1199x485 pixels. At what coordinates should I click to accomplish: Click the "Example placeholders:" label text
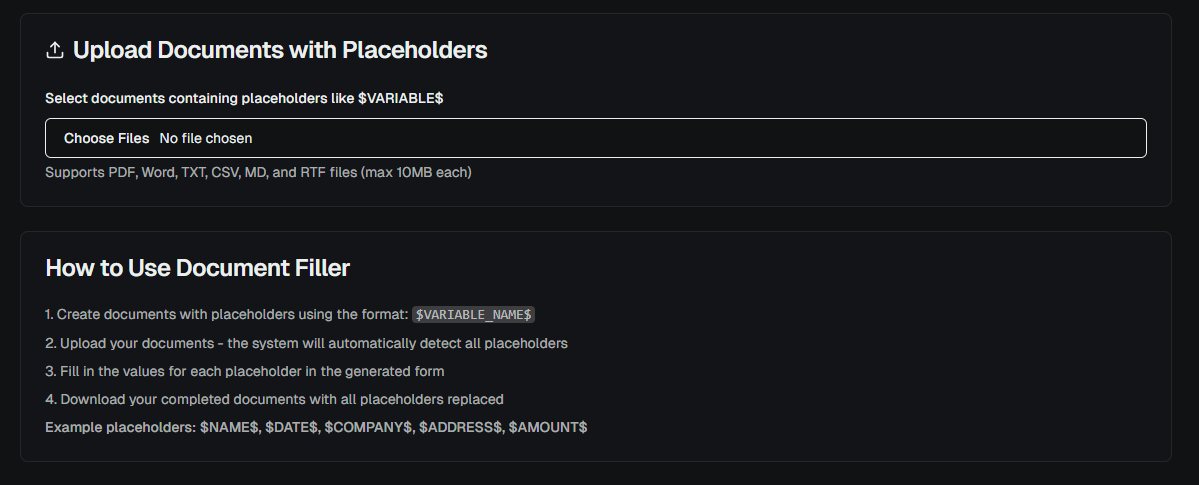121,427
